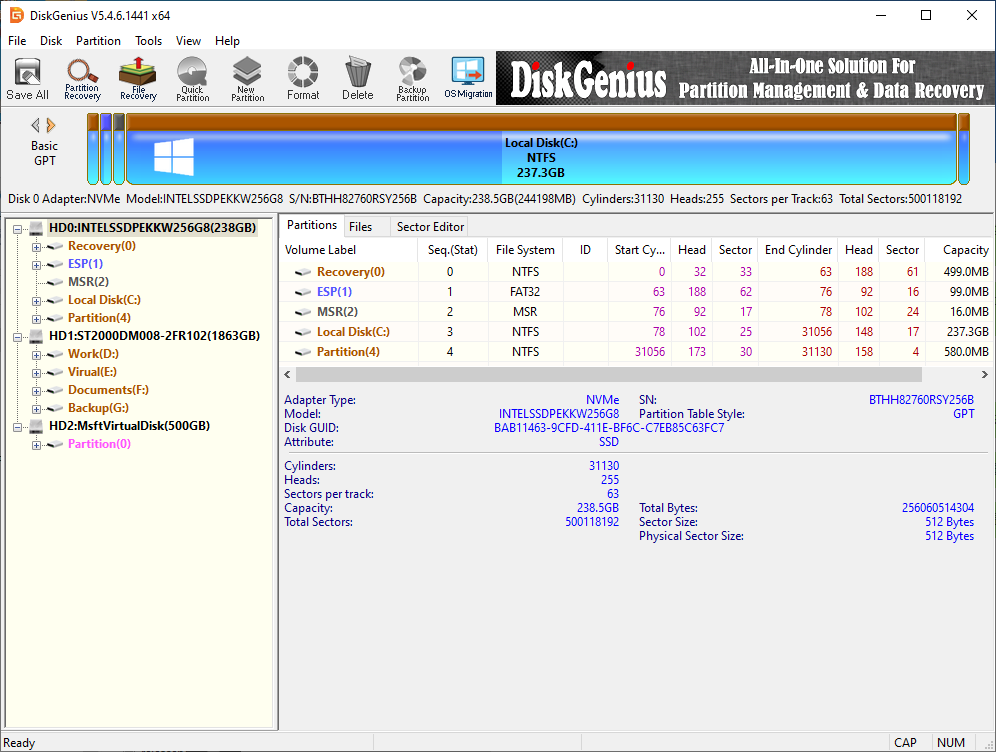Image resolution: width=996 pixels, height=752 pixels.
Task: Open the Disk menu
Action: coord(51,41)
